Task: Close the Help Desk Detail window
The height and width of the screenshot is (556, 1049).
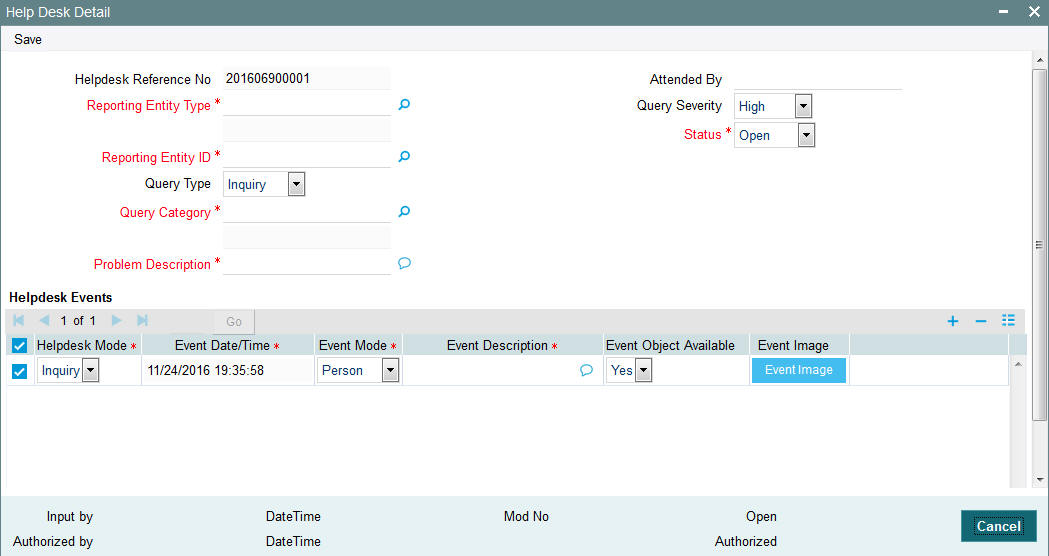Action: (1034, 12)
